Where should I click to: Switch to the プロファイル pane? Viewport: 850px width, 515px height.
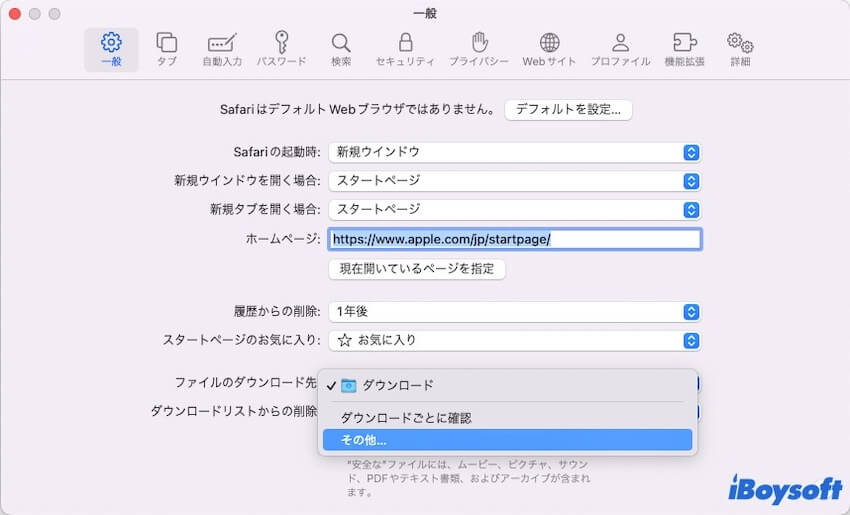(x=620, y=50)
